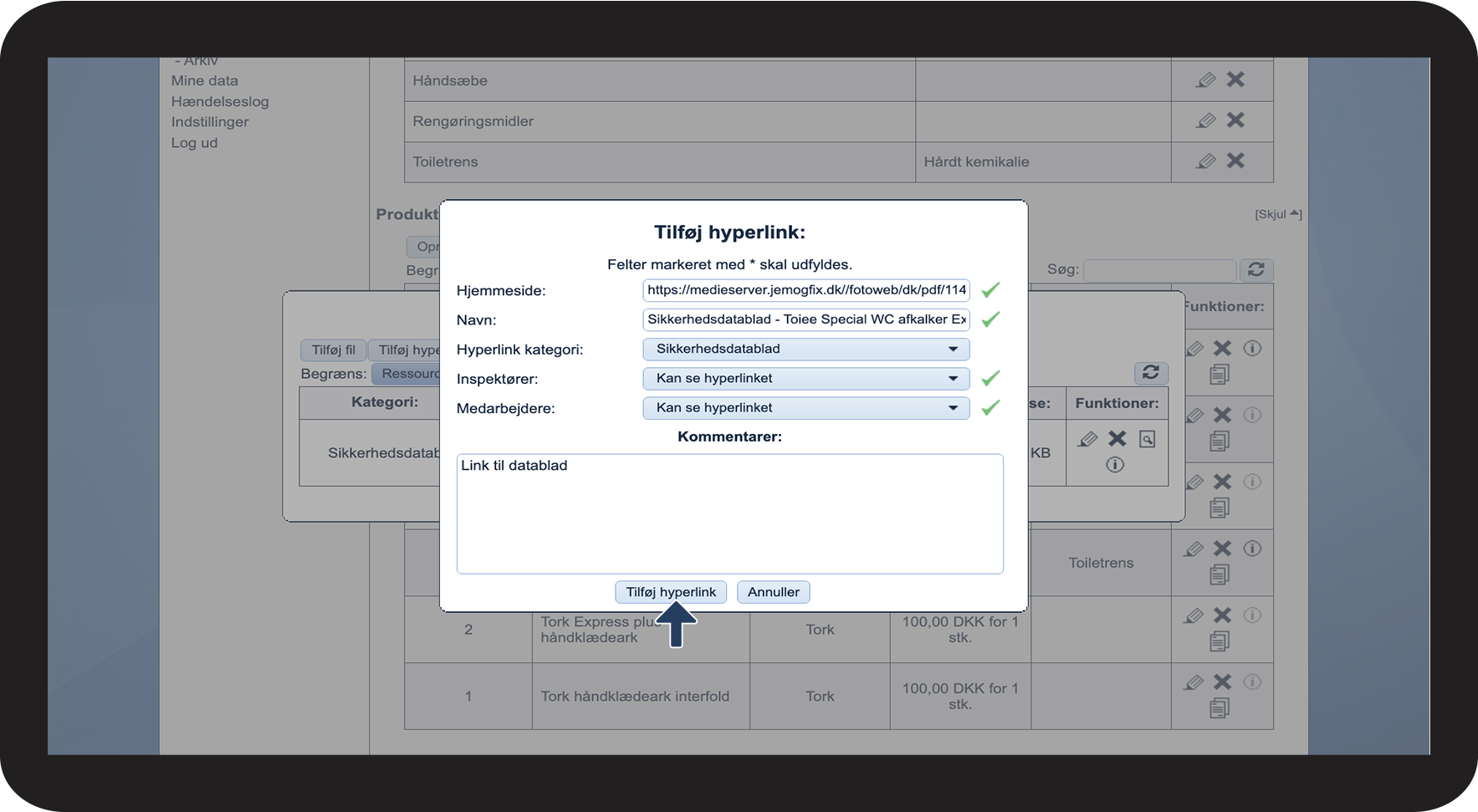
Task: Edit the Hjemmeside URL field
Action: coord(806,290)
